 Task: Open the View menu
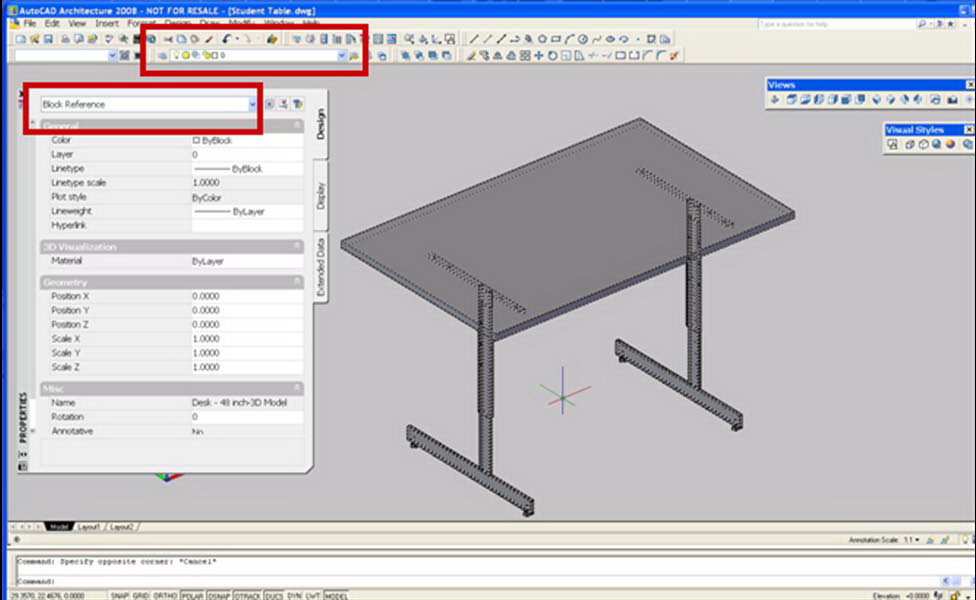77,24
